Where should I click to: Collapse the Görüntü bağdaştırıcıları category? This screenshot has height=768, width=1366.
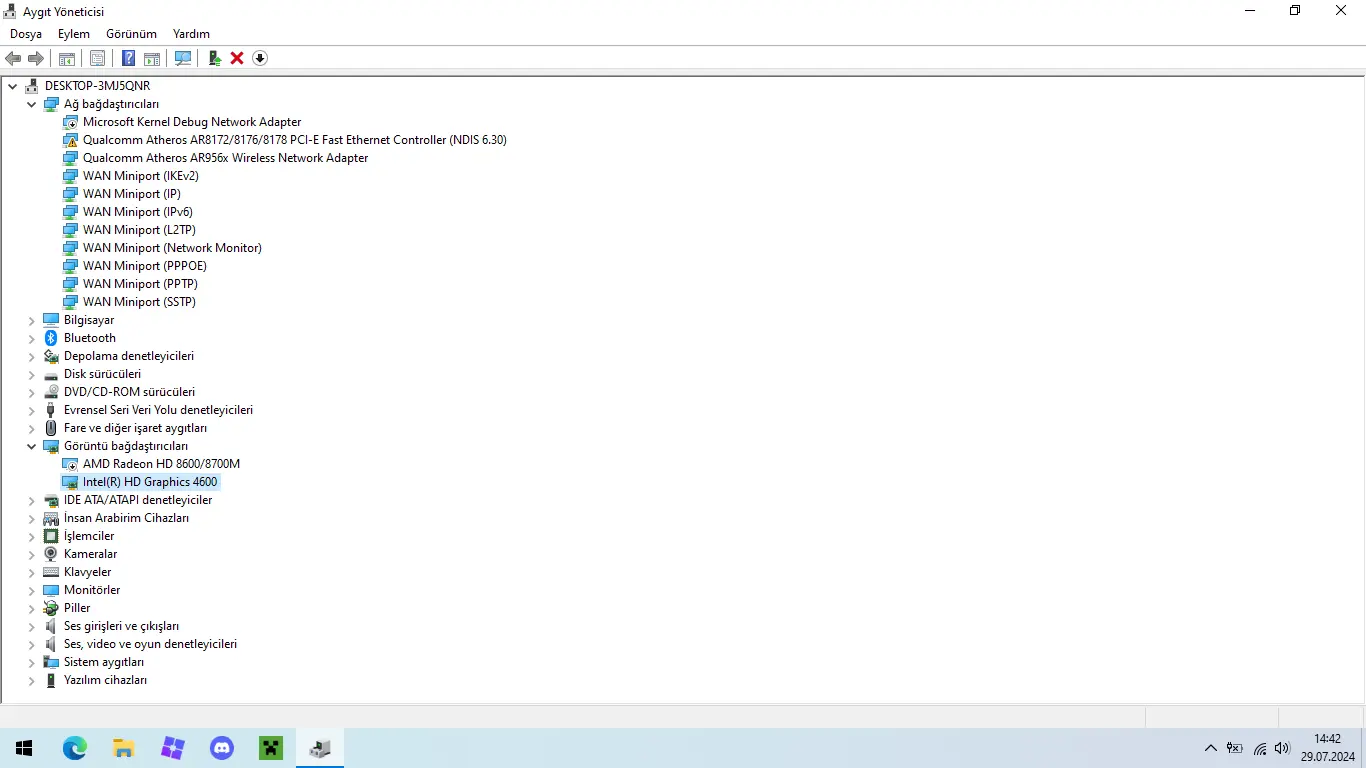click(x=32, y=446)
